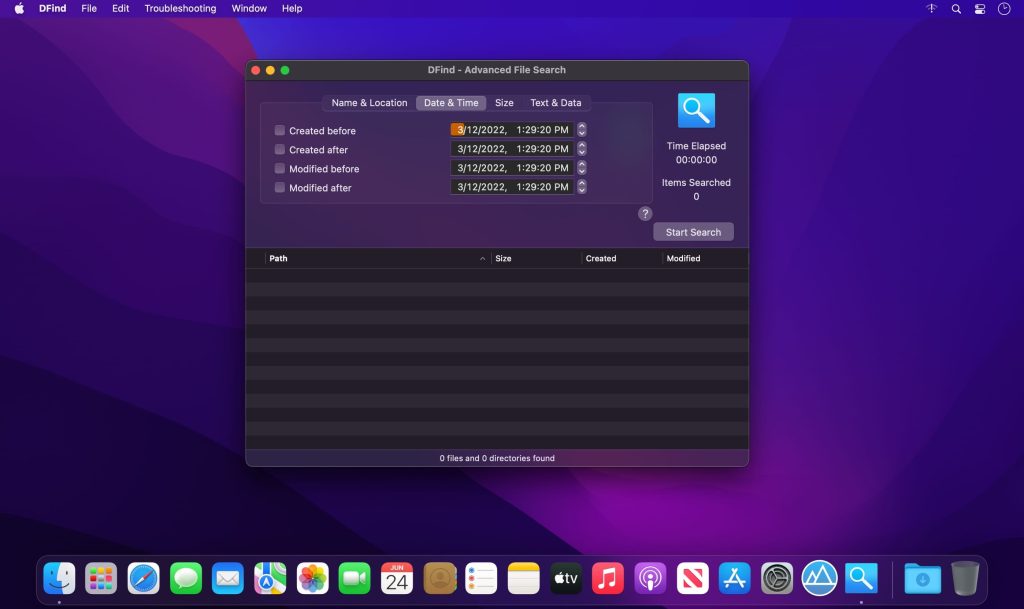Image resolution: width=1024 pixels, height=609 pixels.
Task: Switch to the Size tab
Action: coord(504,102)
